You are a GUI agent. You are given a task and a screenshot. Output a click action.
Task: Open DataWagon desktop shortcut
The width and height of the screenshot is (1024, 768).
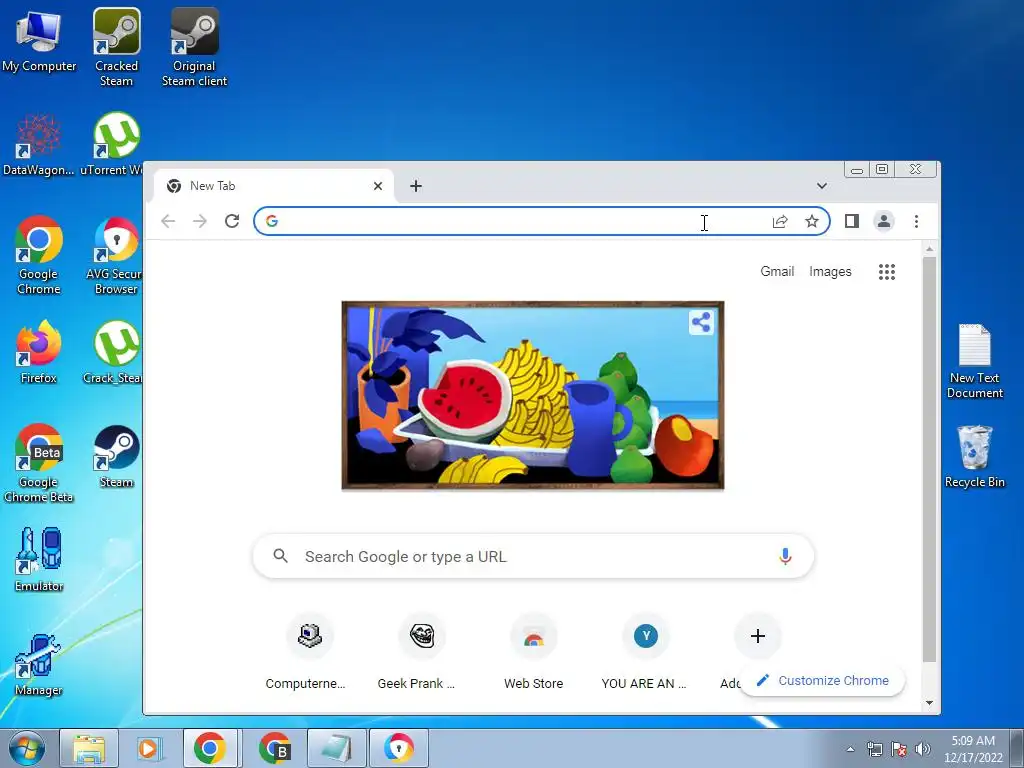(39, 145)
